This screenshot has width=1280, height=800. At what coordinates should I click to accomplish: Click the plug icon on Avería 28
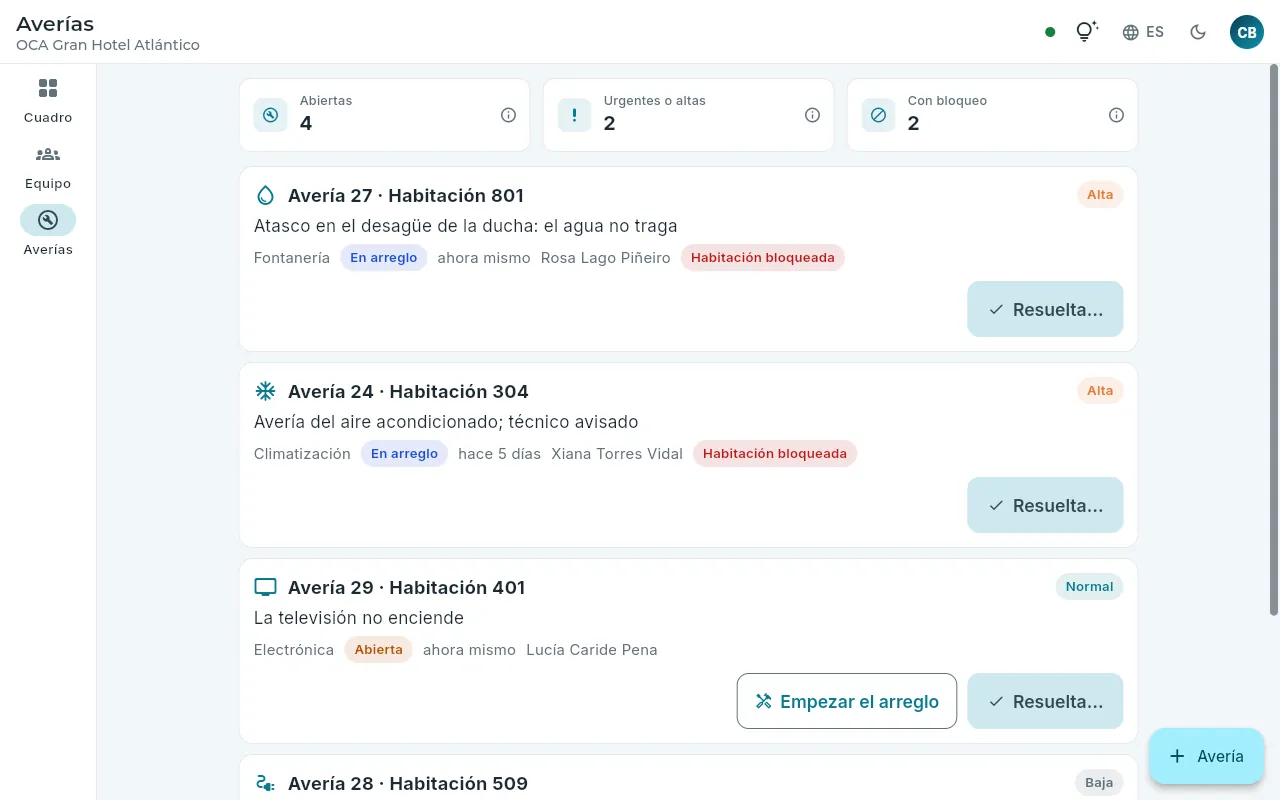[x=265, y=783]
